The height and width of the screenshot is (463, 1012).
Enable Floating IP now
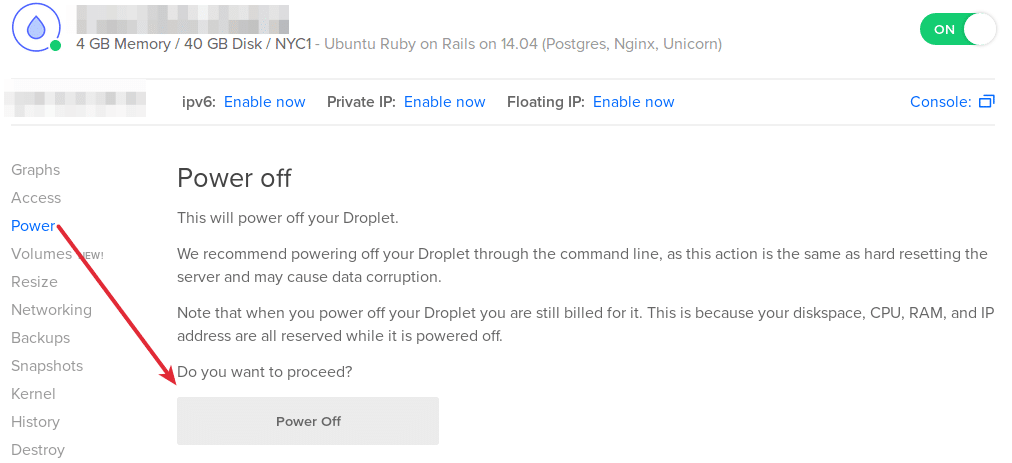[634, 102]
